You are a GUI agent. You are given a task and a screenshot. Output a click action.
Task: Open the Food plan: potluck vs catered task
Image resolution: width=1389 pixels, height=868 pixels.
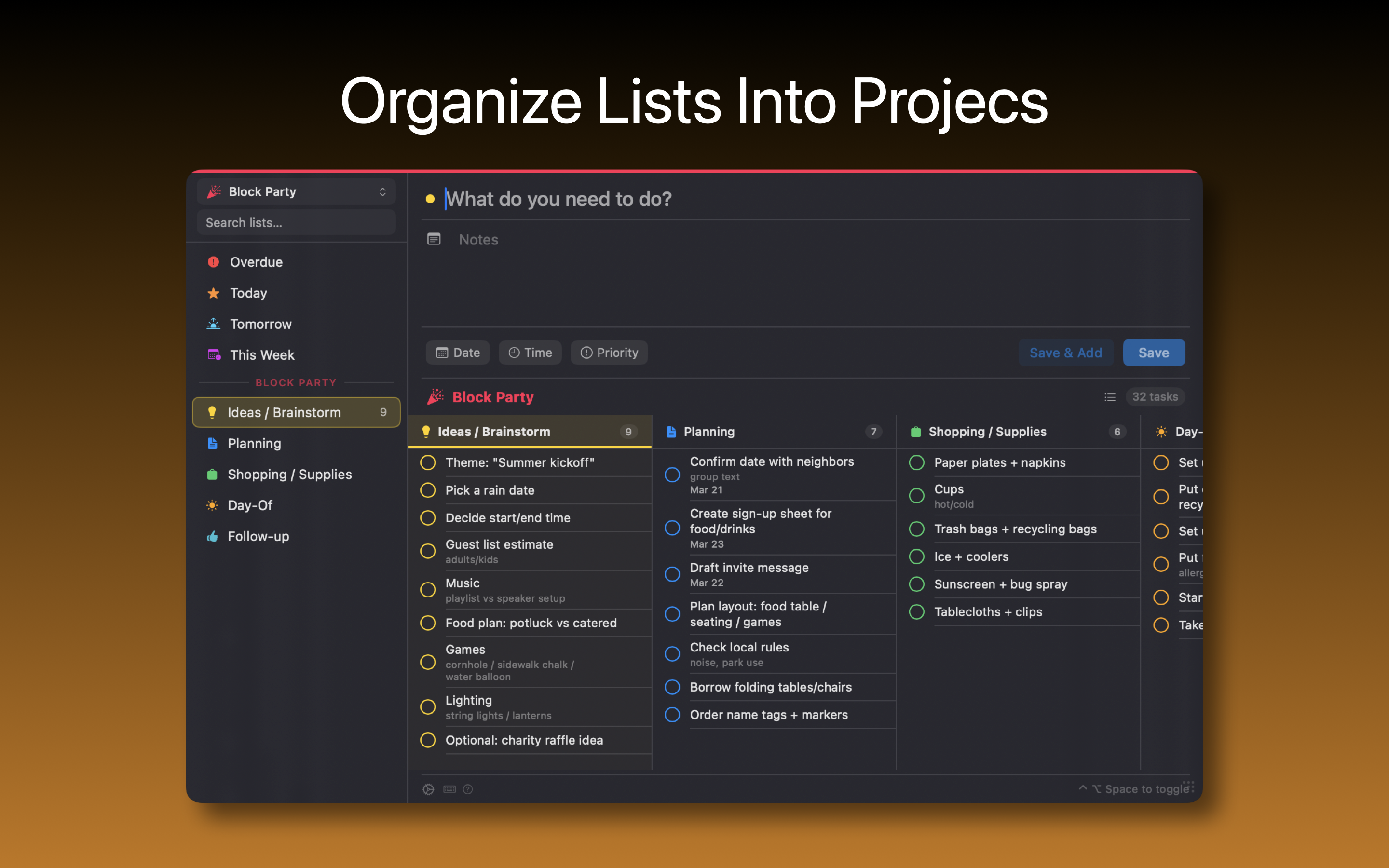531,623
